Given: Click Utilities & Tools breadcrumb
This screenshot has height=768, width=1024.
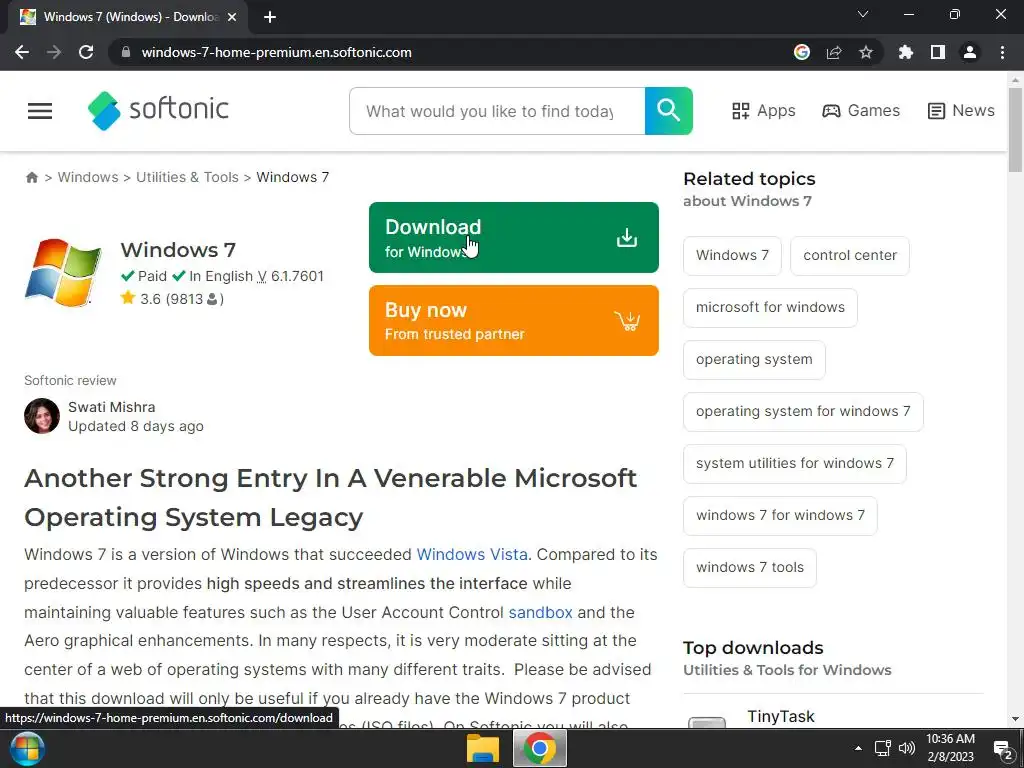Looking at the screenshot, I should tap(187, 178).
